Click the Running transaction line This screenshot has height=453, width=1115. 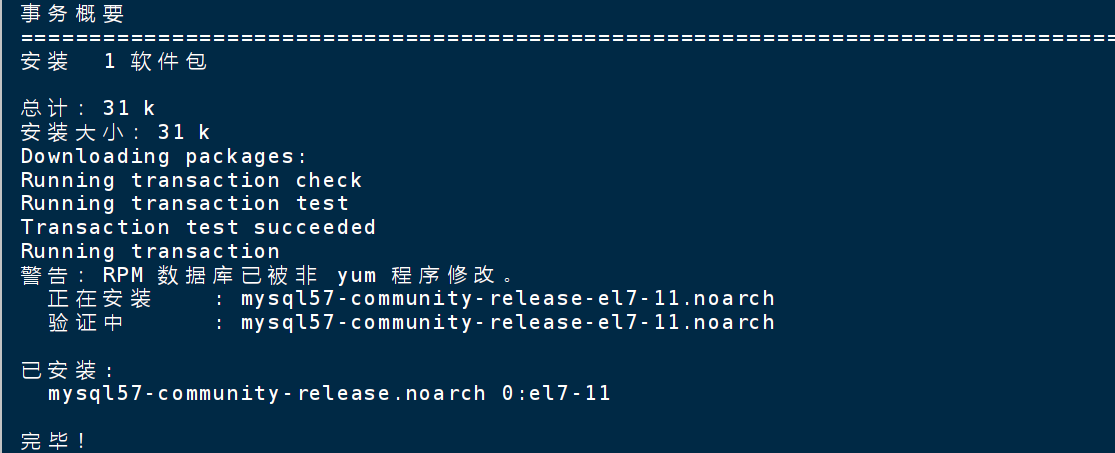tap(150, 251)
